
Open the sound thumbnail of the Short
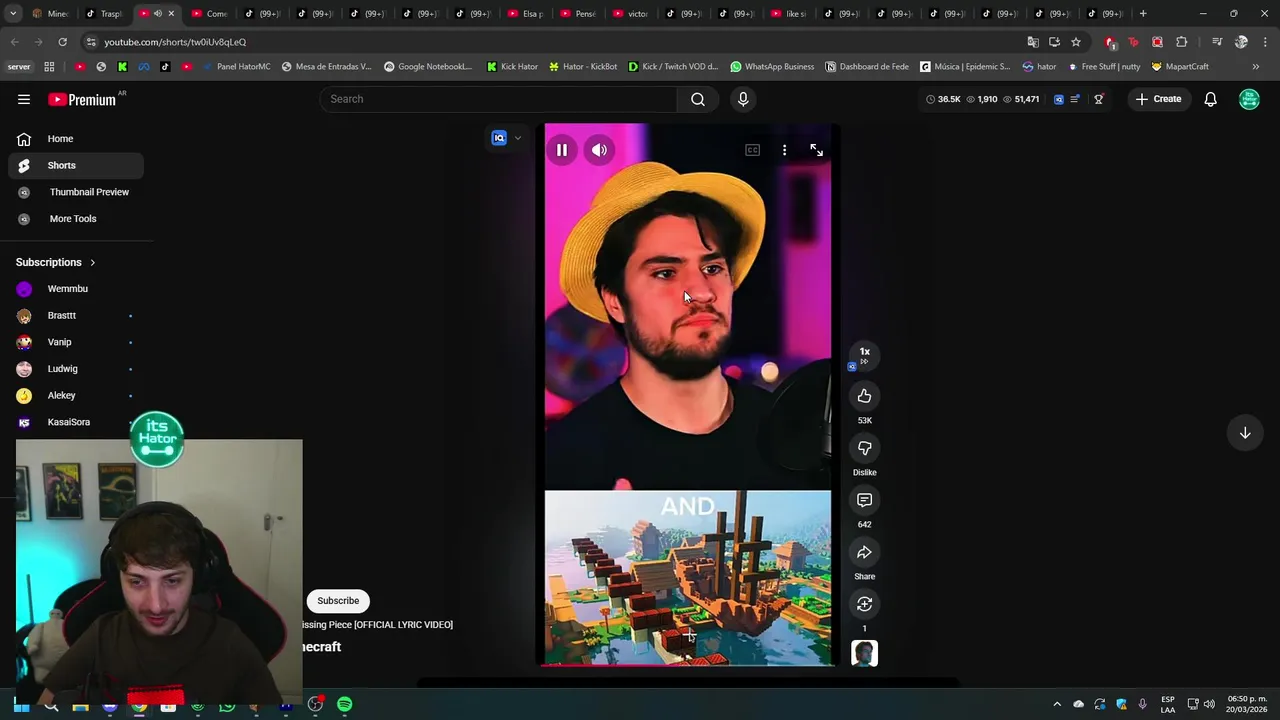(864, 653)
